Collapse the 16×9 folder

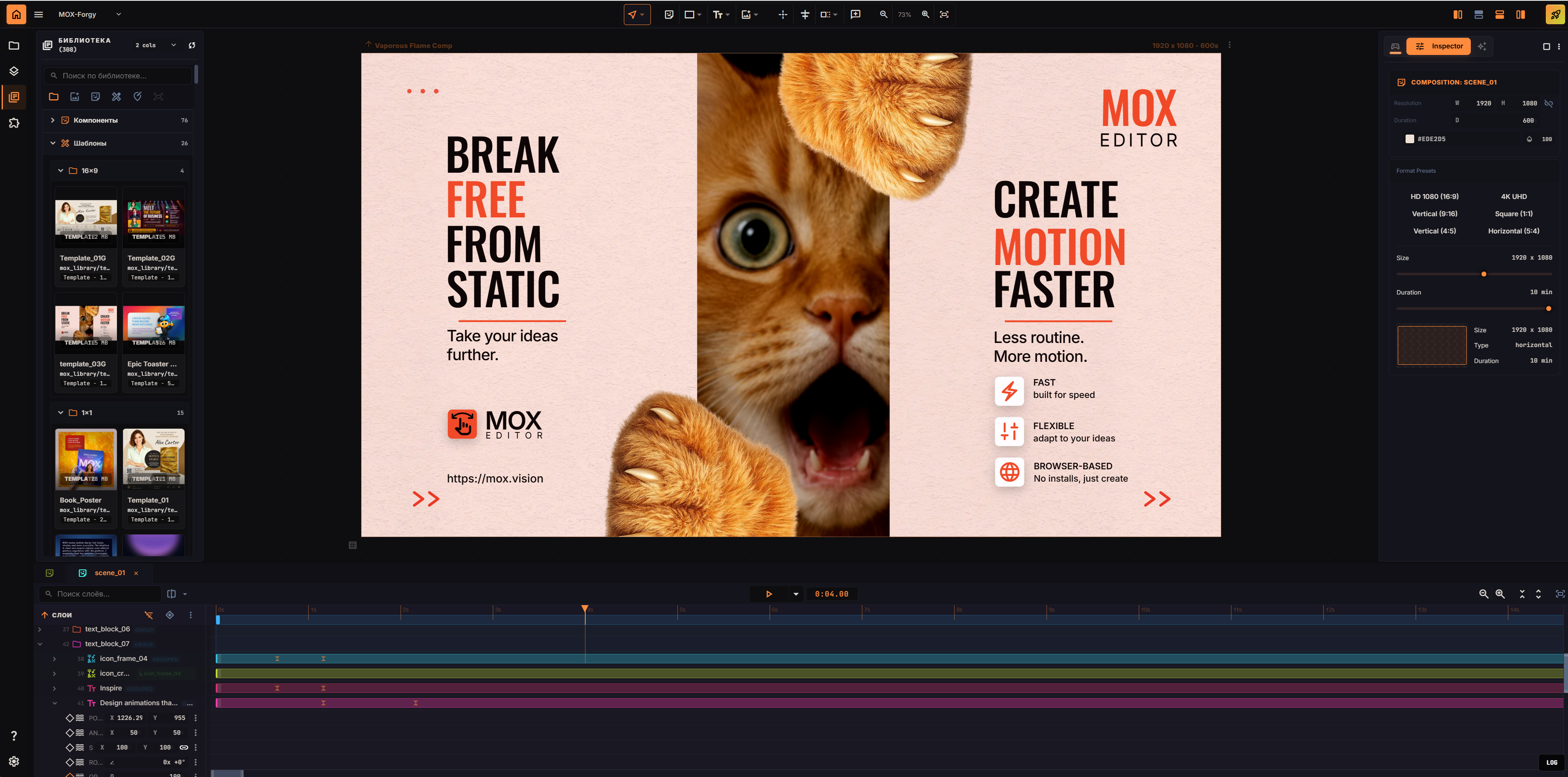(x=60, y=171)
